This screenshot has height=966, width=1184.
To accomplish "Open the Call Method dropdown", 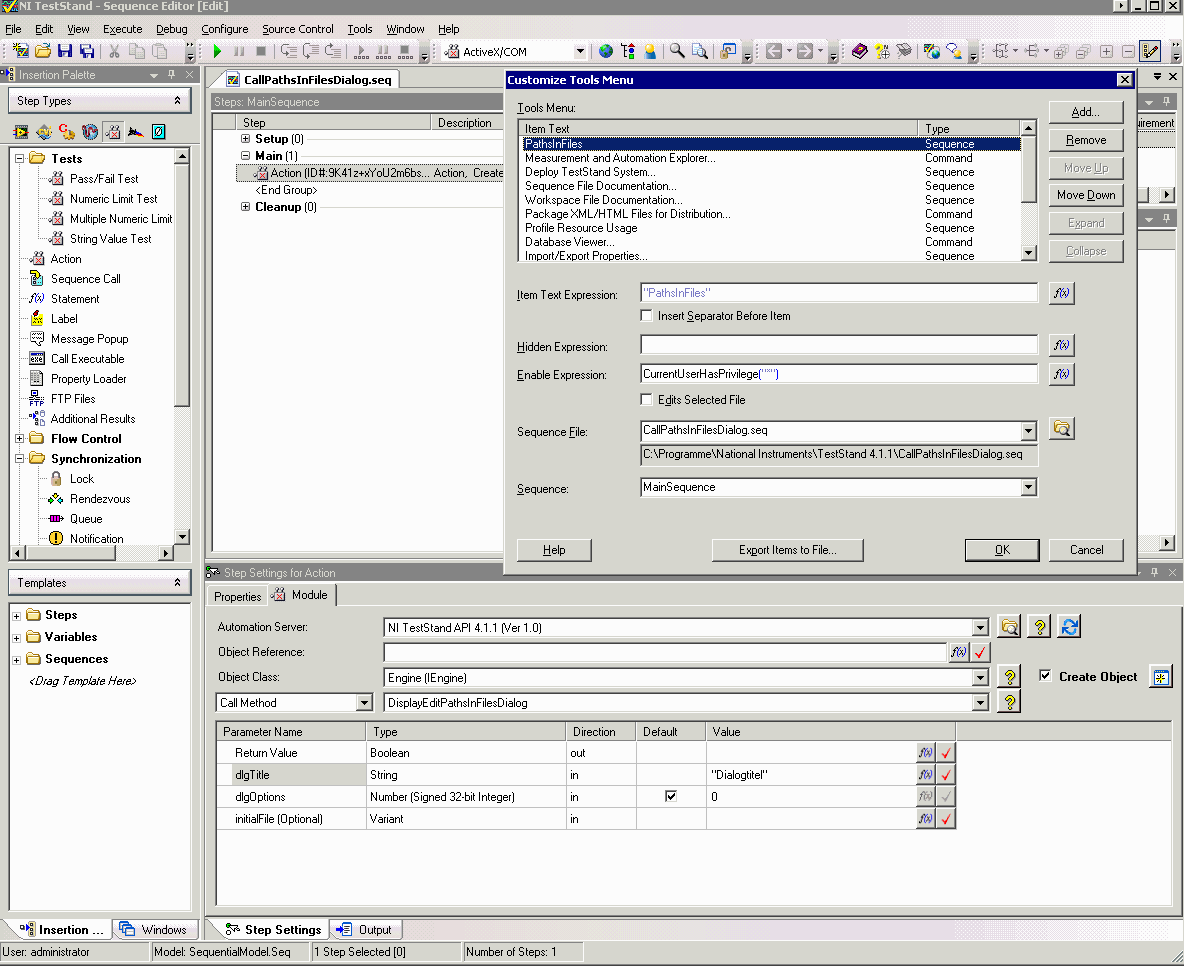I will [x=365, y=703].
